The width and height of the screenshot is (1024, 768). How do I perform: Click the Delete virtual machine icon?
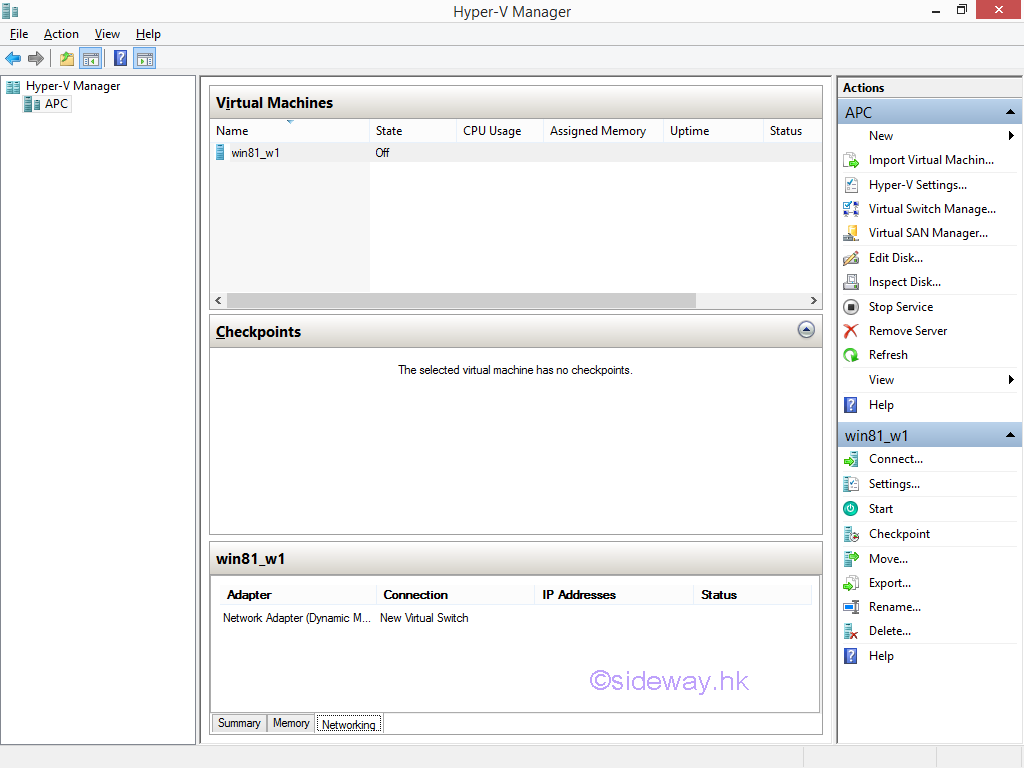tap(851, 631)
